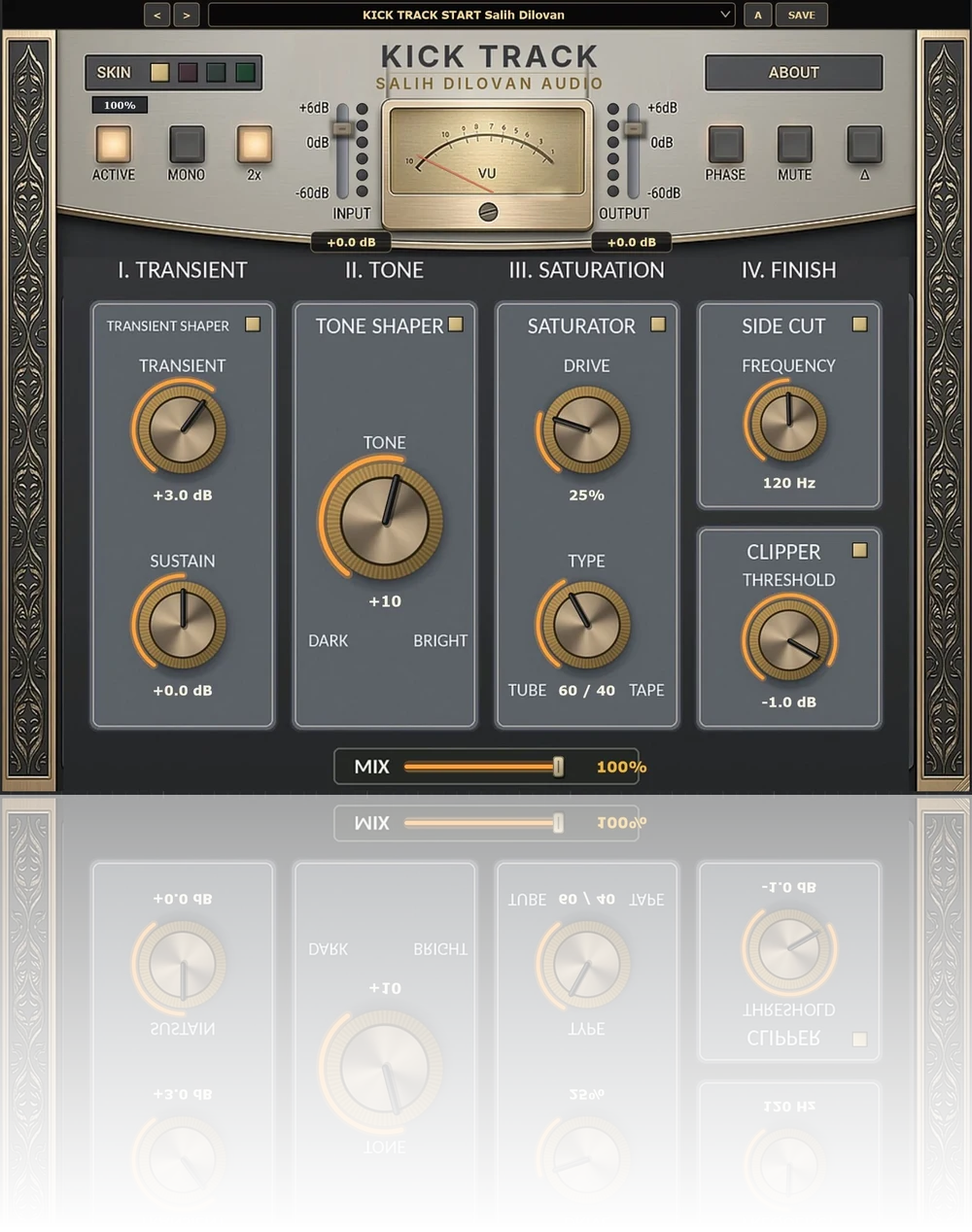Toggle the Clipper enable square
This screenshot has height=1232, width=972.
859,550
